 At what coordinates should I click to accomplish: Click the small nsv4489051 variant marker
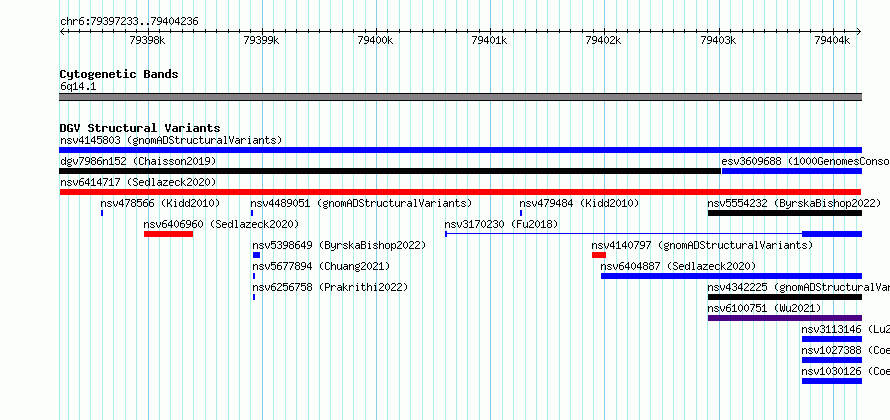251,213
